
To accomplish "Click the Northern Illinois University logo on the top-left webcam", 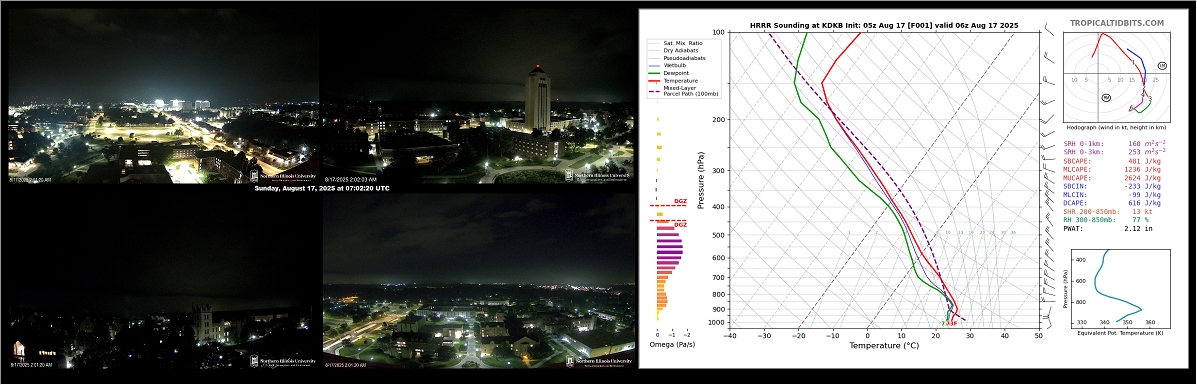I will 282,177.
